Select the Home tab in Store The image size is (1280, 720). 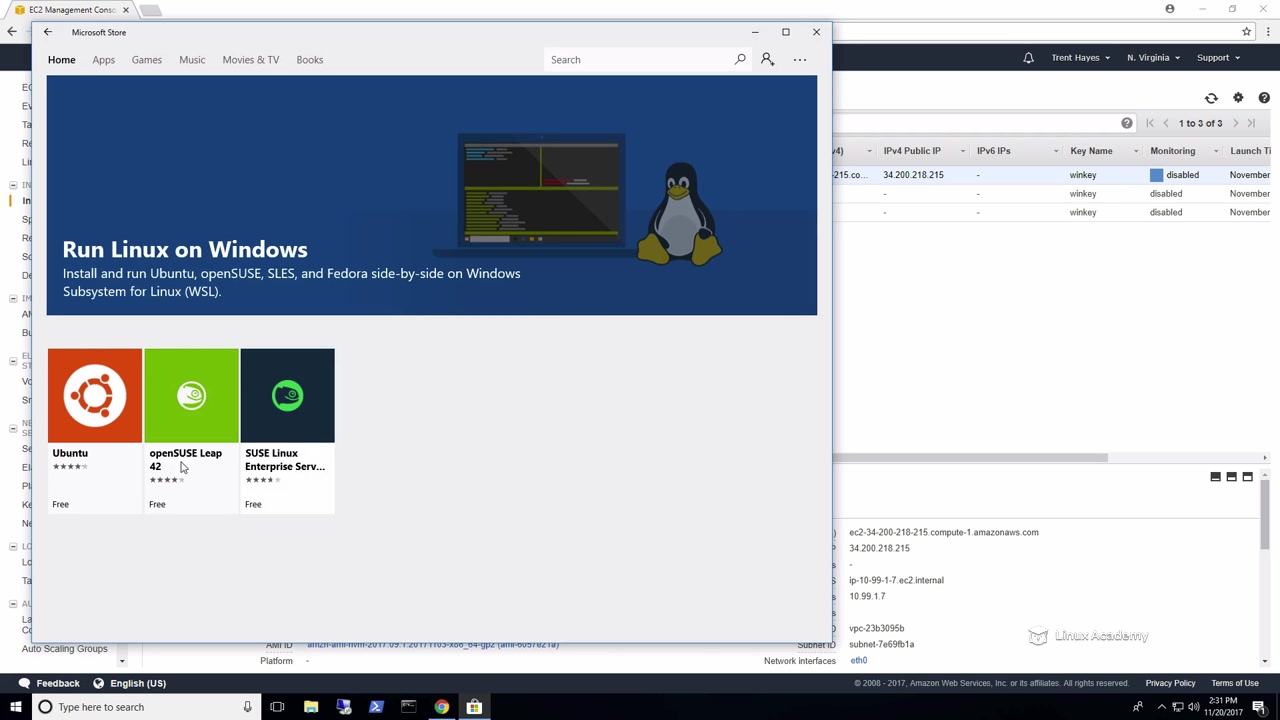click(x=61, y=60)
